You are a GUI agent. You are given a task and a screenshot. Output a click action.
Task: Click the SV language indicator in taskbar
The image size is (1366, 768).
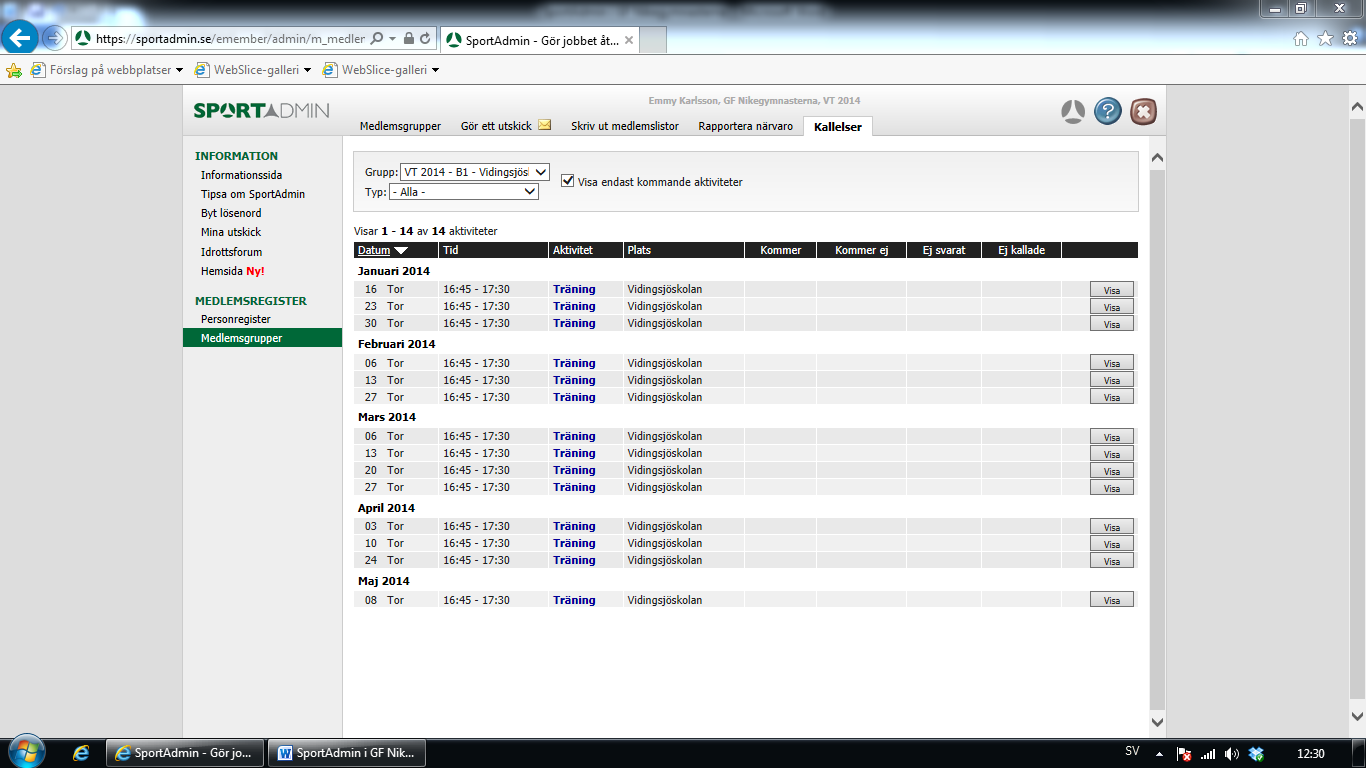tap(1132, 752)
